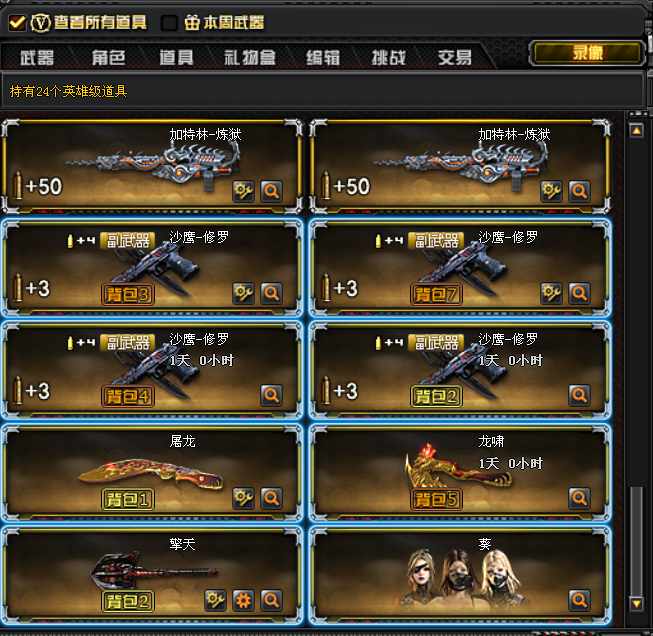Switch to 武器 tab

37,57
